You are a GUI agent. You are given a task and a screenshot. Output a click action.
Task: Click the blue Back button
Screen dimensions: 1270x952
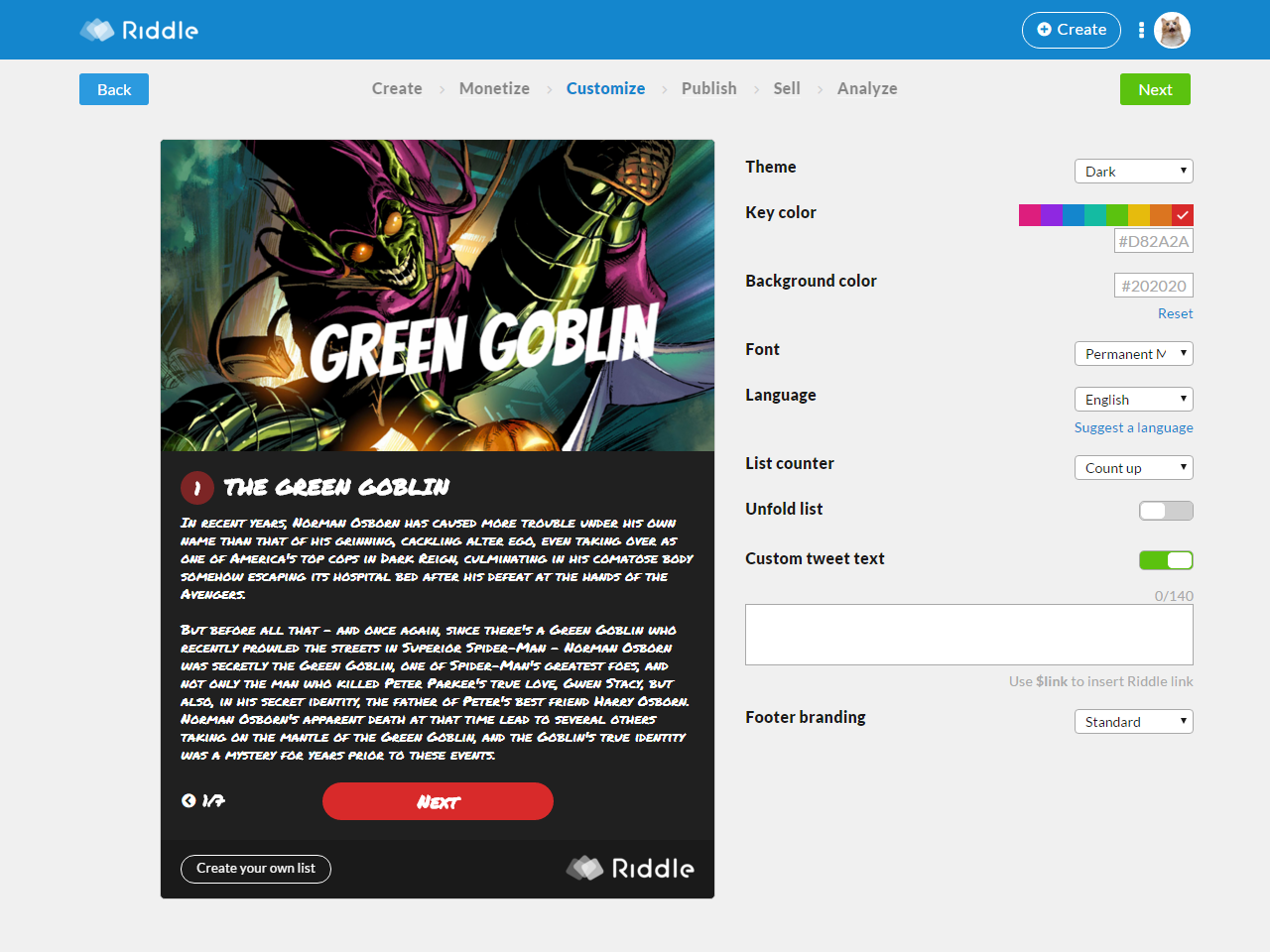pyautogui.click(x=114, y=89)
